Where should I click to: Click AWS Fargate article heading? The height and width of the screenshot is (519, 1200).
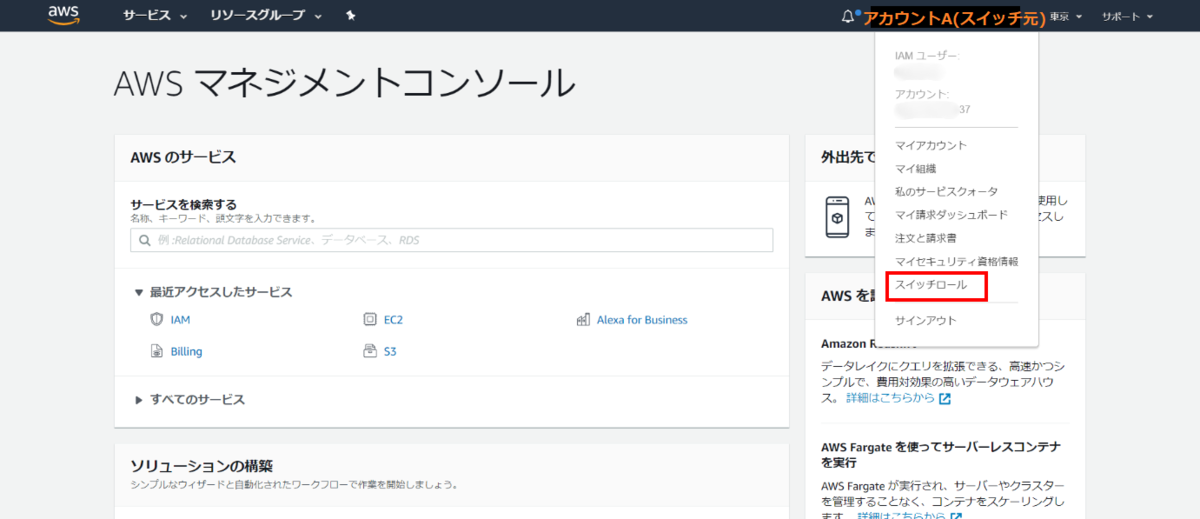pyautogui.click(x=941, y=454)
